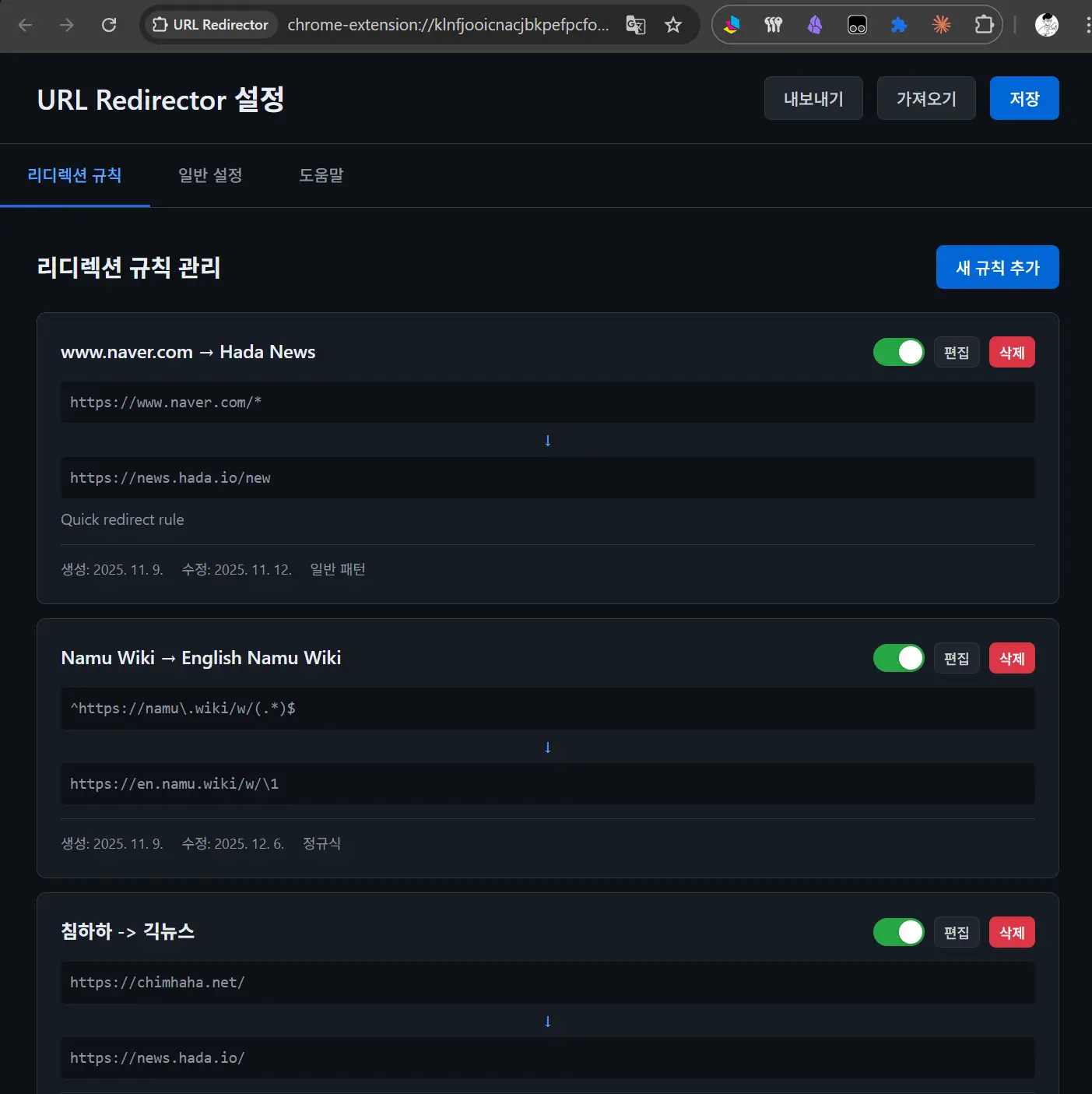Click the chrome-extension address bar
This screenshot has height=1094, width=1092.
(x=448, y=25)
